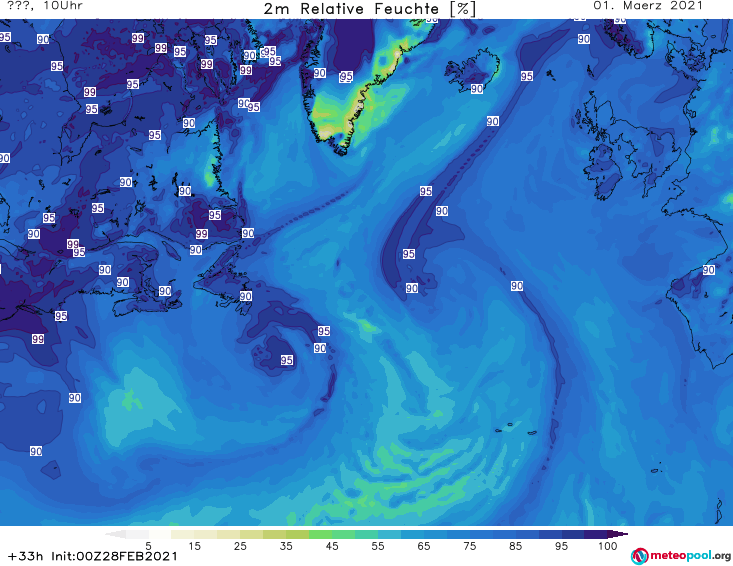The height and width of the screenshot is (566, 733).
Task: Click the time label '???, 10Uhr'
Action: tap(45, 6)
